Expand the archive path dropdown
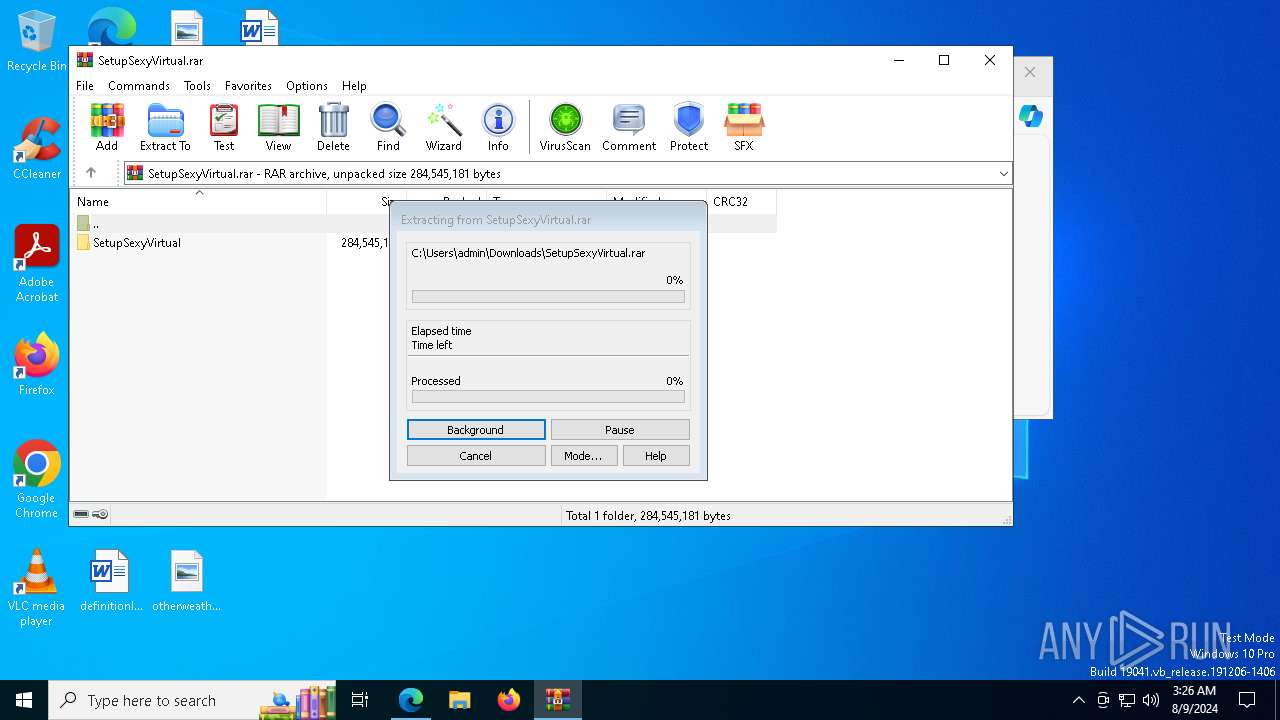Screen dimensions: 1280x720 [x=1003, y=174]
